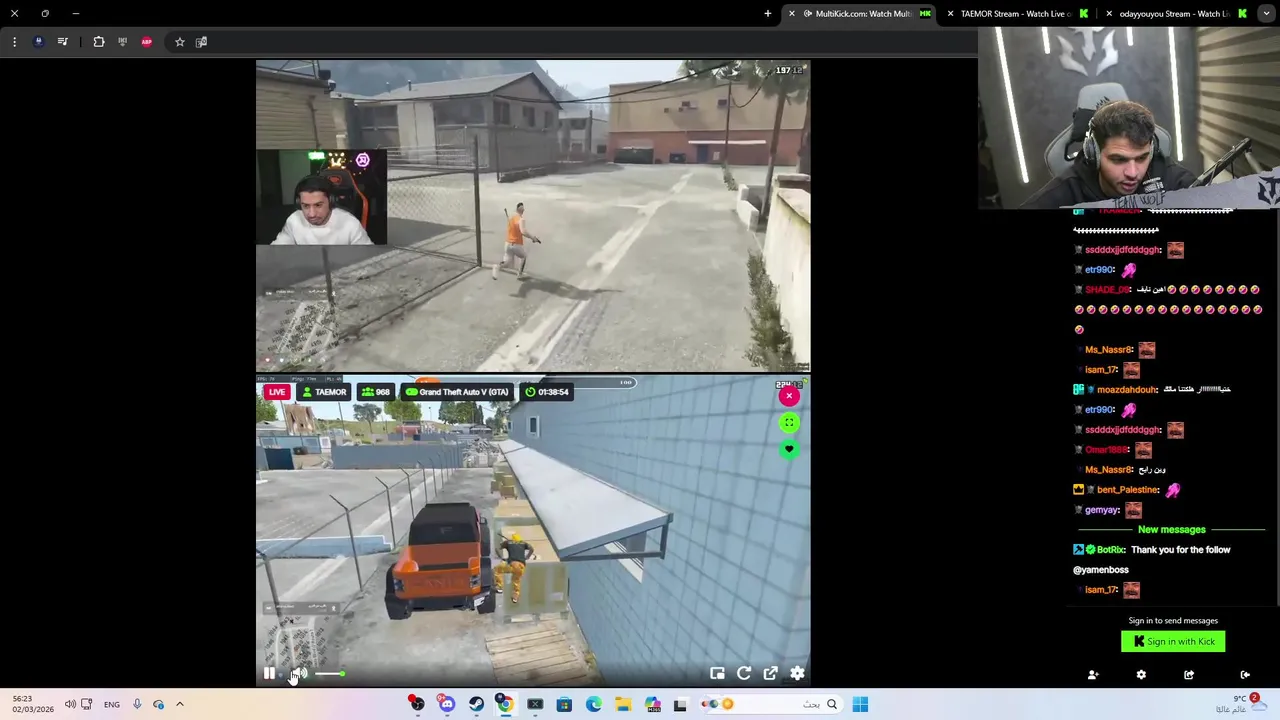Viewport: 1280px width, 720px height.
Task: Click the green heart follow button
Action: 789,449
